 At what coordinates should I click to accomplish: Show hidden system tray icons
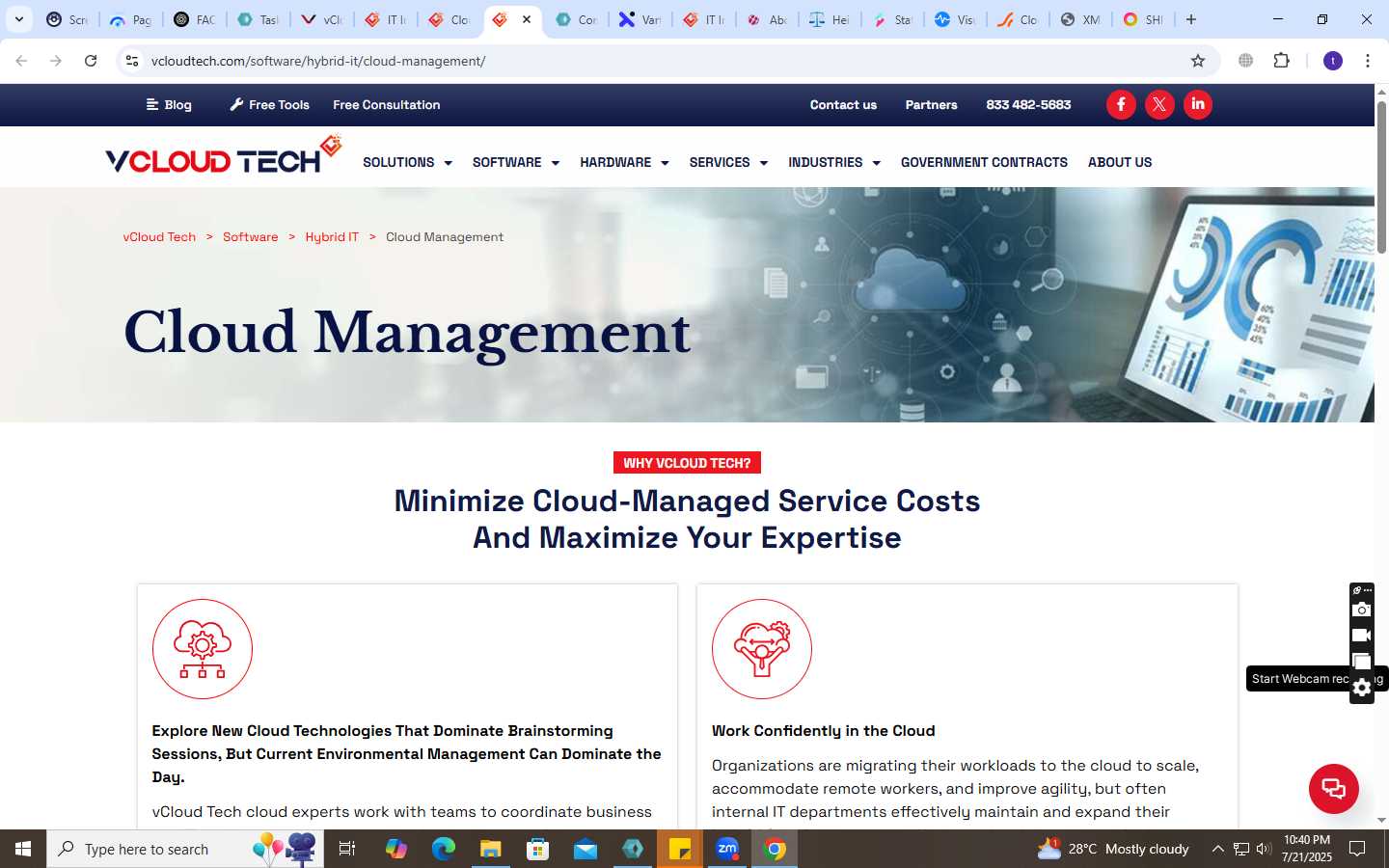click(1217, 849)
